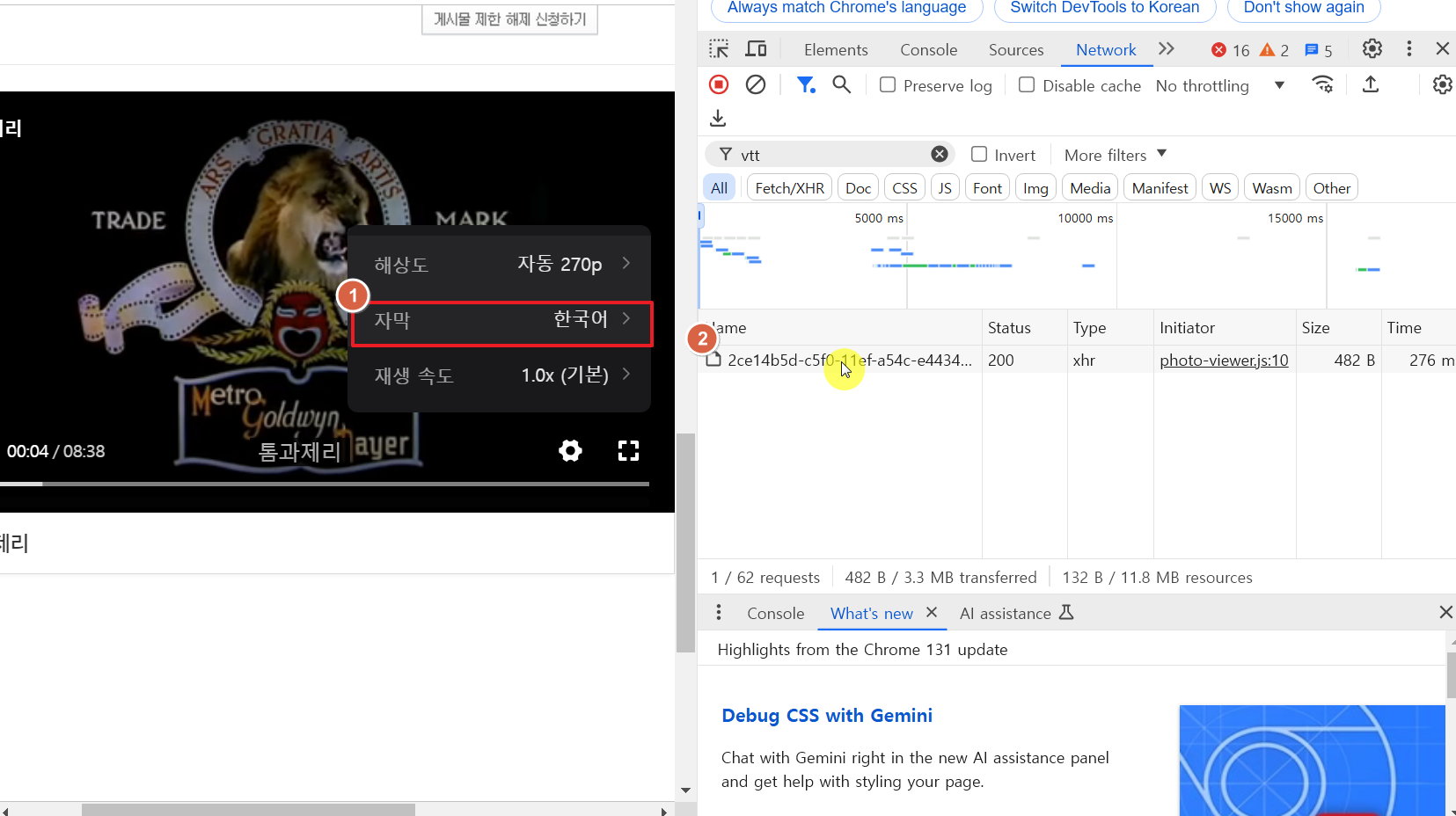Viewport: 1456px width, 816px height.
Task: Close the bottom drawer panel
Action: [x=1445, y=612]
